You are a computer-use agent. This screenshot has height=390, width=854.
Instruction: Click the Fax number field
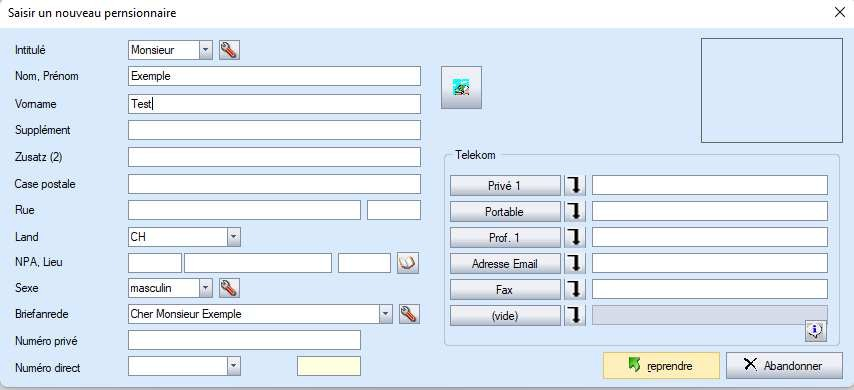(710, 289)
